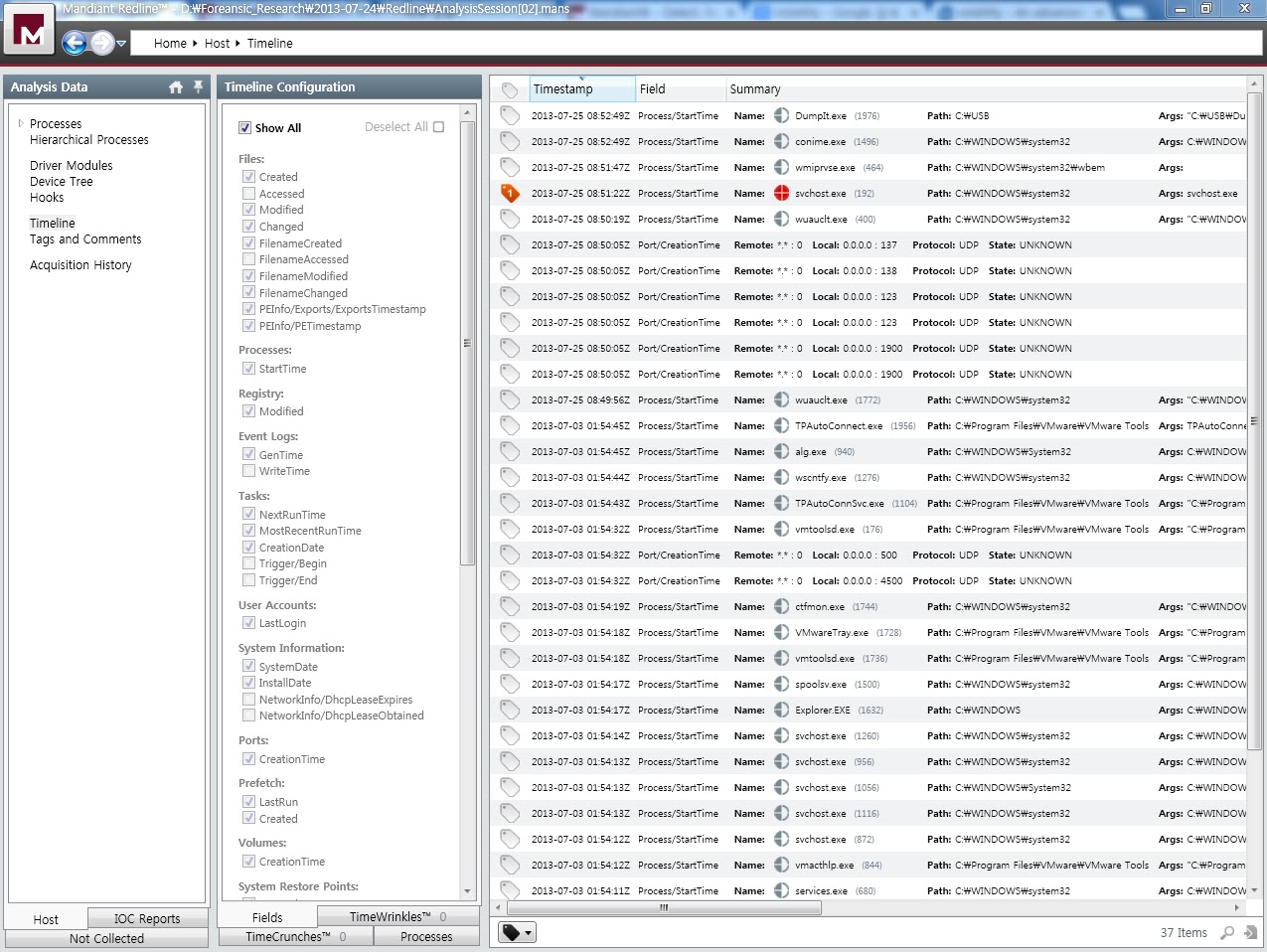
Task: Select Tags and Comments
Action: pos(85,239)
